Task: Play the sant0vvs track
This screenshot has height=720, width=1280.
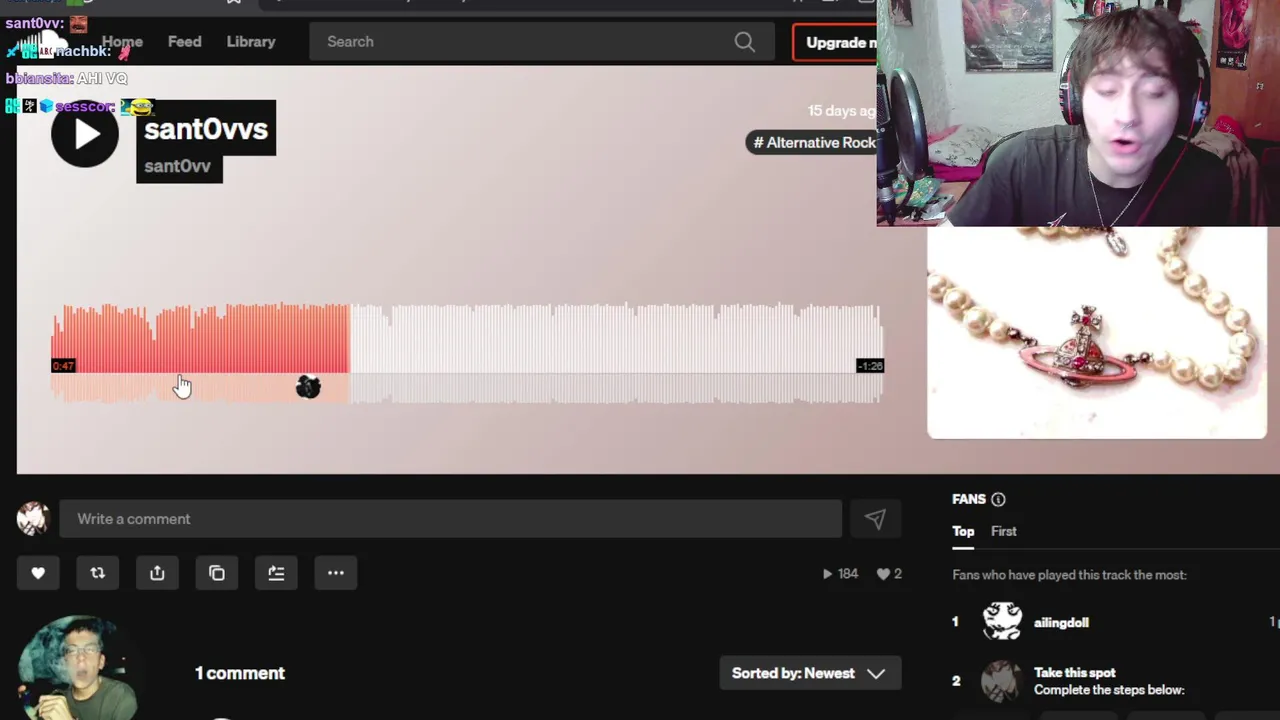Action: (85, 134)
